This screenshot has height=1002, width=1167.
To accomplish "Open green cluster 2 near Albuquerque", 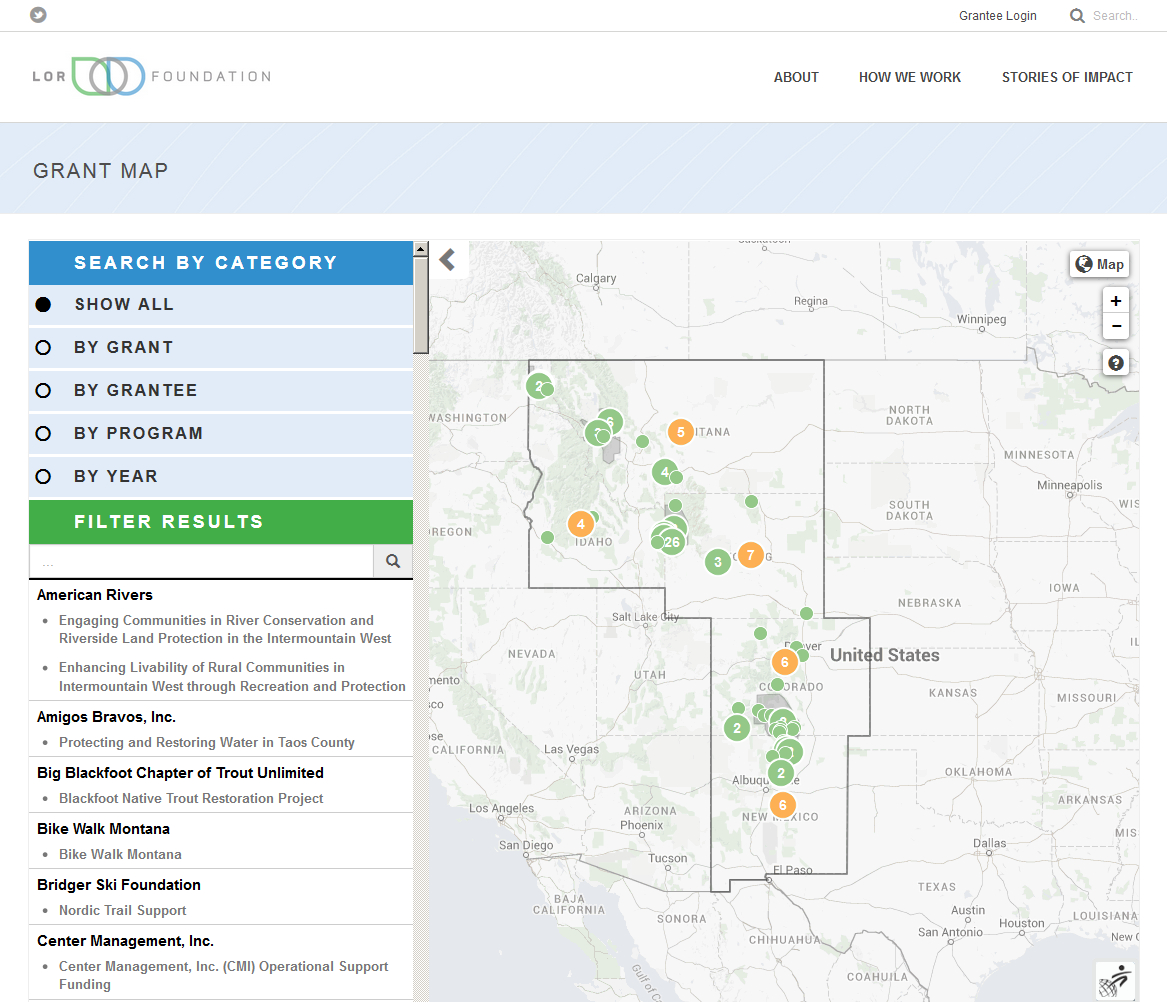I will pyautogui.click(x=781, y=773).
